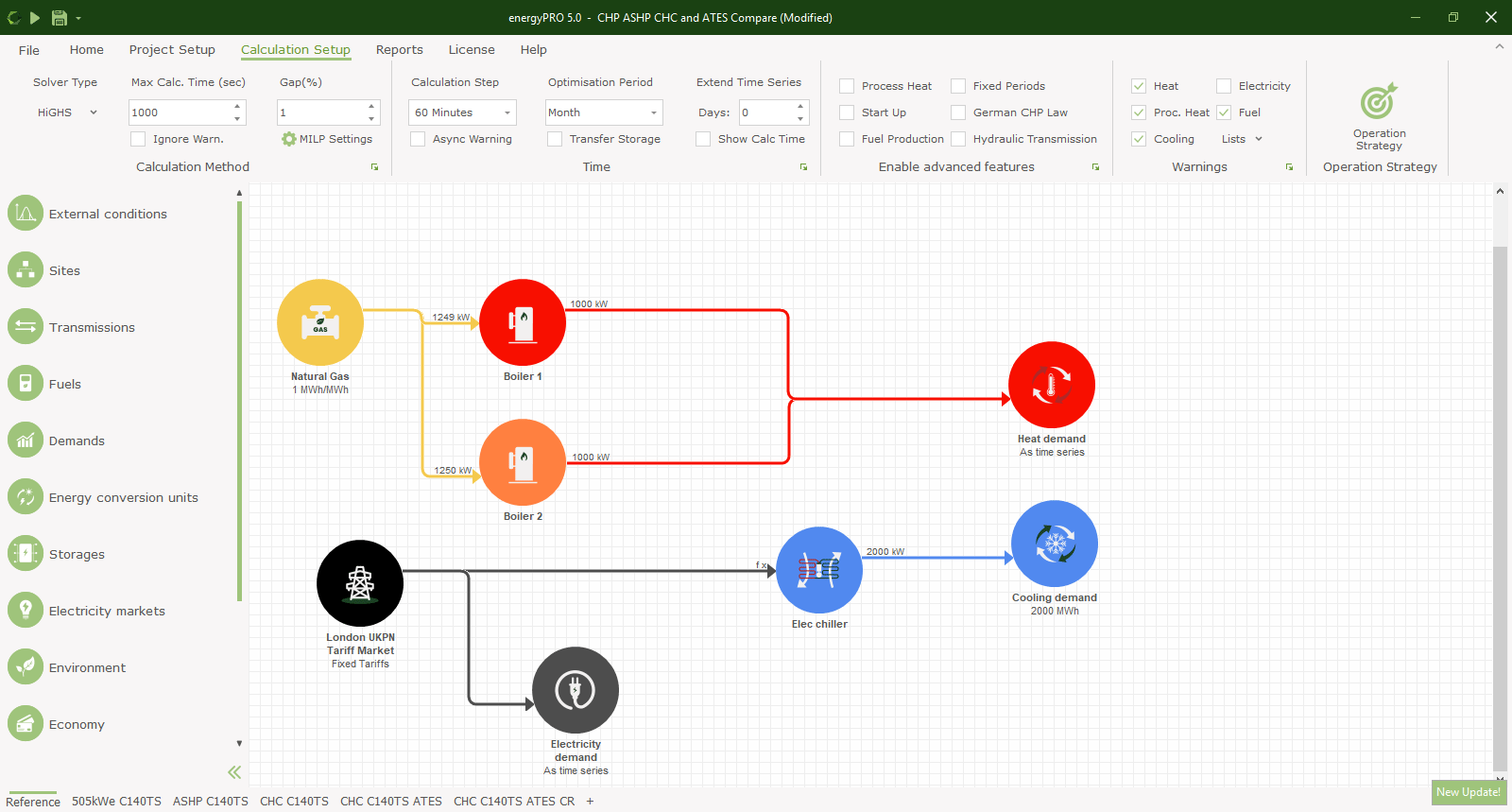Open the HiGHS solver type dropdown

(x=67, y=112)
